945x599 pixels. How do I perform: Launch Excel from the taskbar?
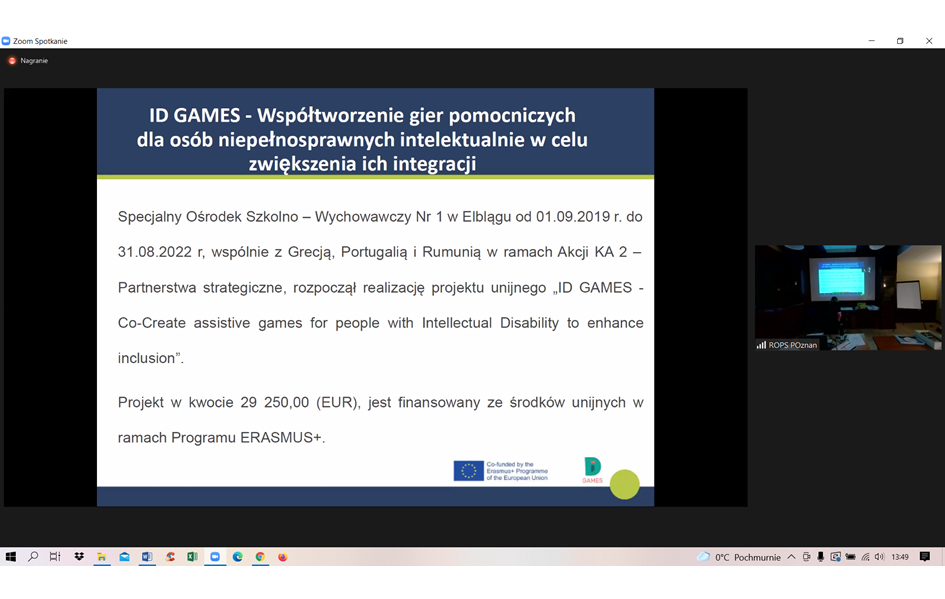(192, 557)
